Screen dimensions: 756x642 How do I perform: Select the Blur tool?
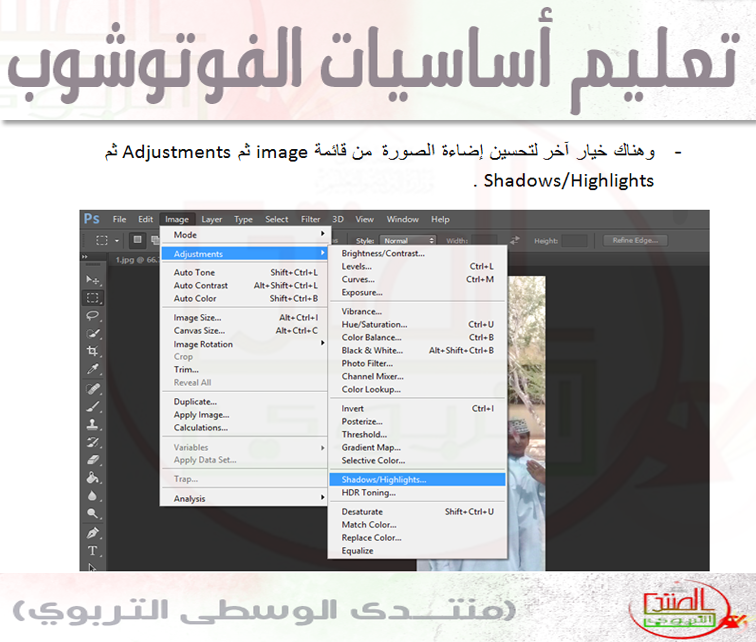tap(93, 495)
